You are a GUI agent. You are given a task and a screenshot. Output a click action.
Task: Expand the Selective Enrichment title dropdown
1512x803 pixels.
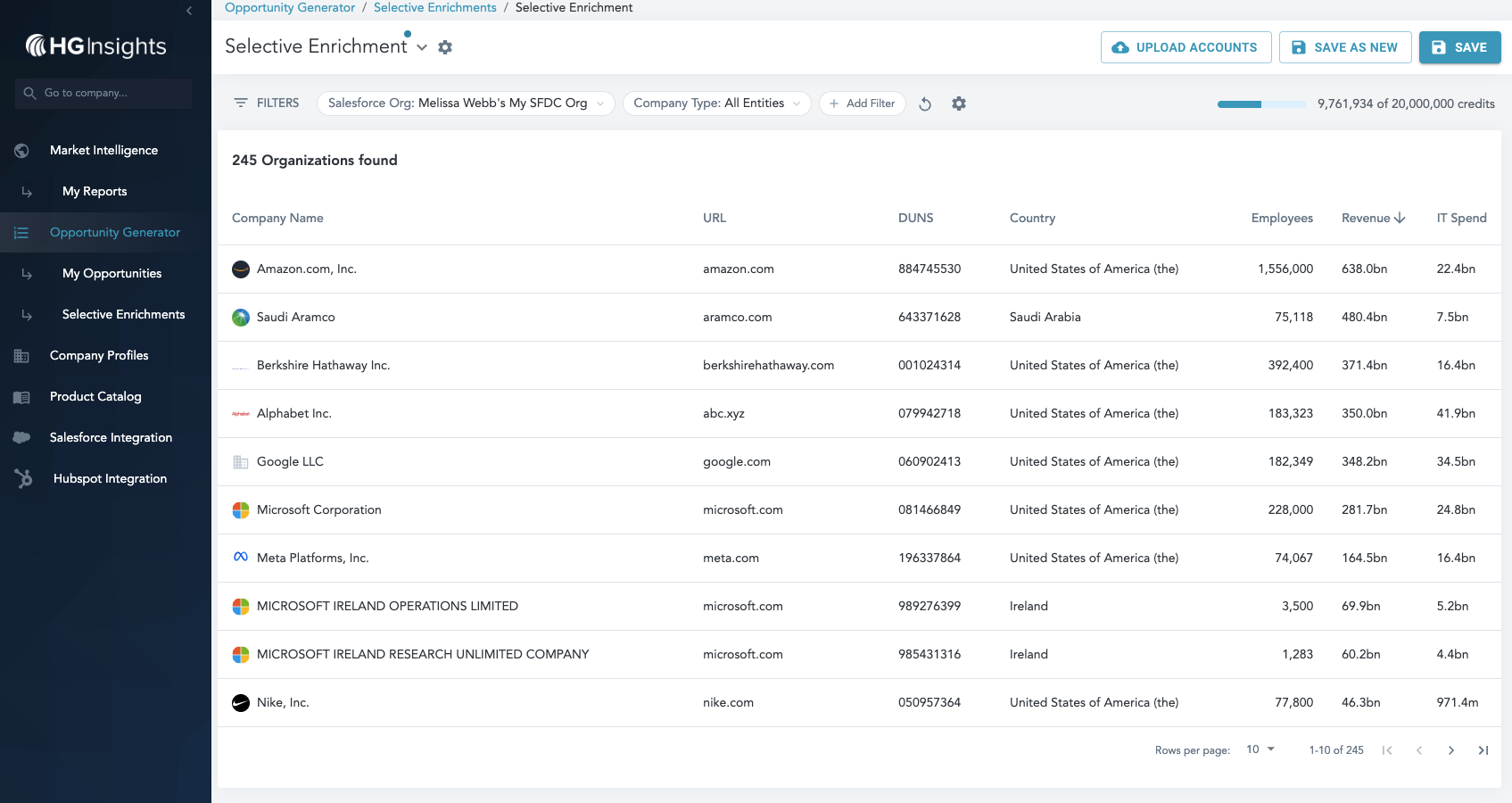pos(422,47)
